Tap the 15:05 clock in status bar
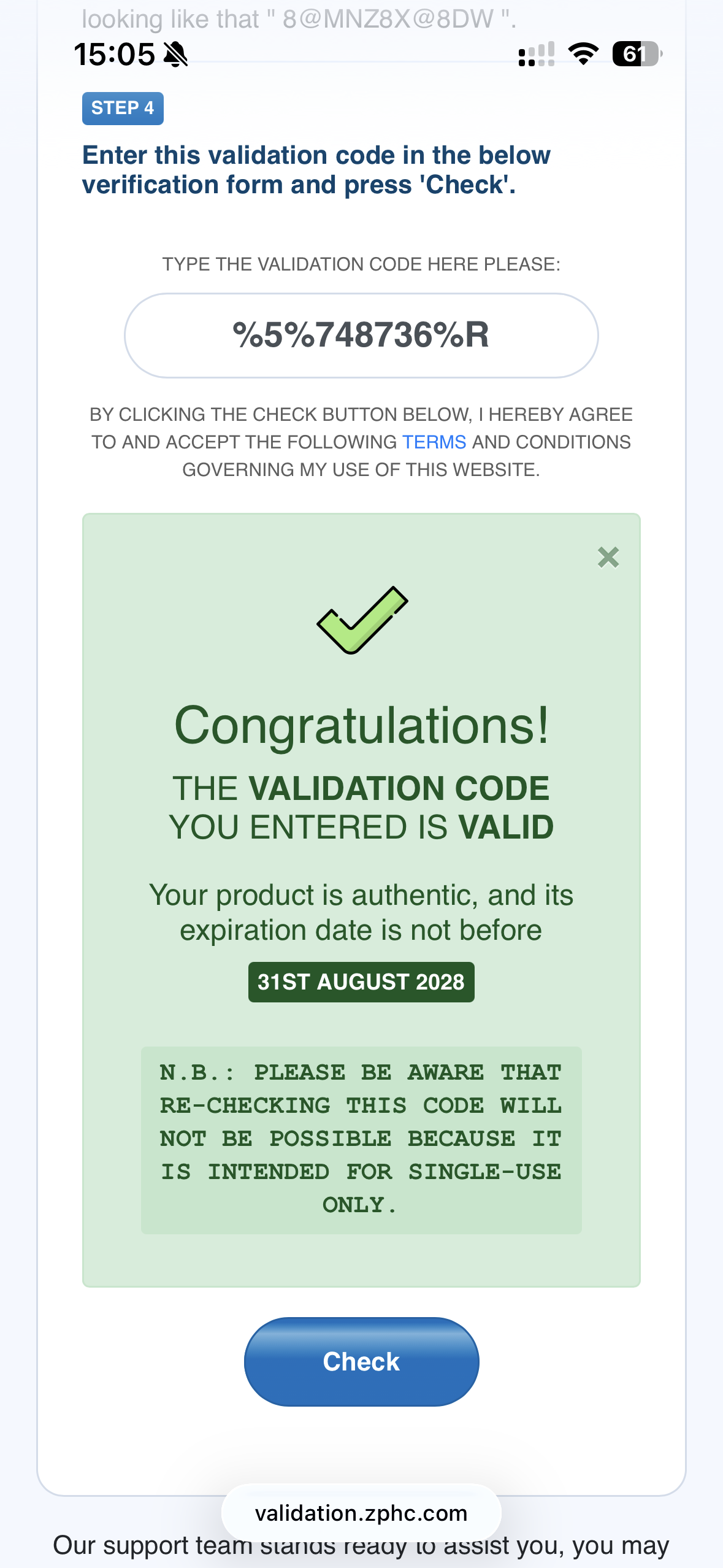This screenshot has height=1568, width=723. pos(115,55)
